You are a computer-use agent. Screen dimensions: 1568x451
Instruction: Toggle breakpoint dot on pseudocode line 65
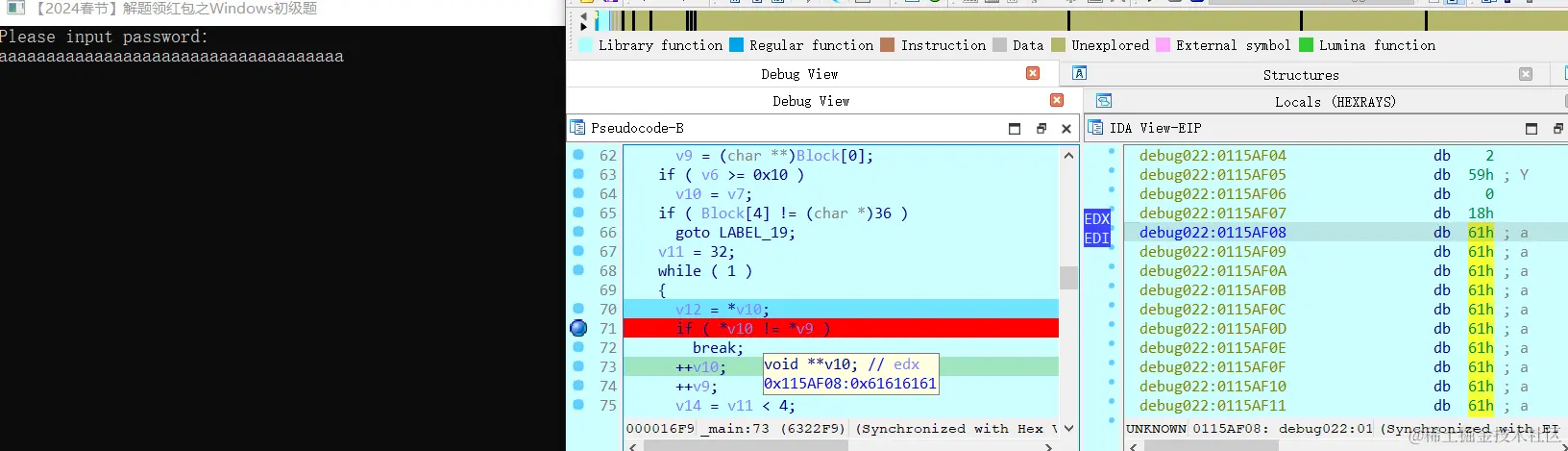coord(578,213)
